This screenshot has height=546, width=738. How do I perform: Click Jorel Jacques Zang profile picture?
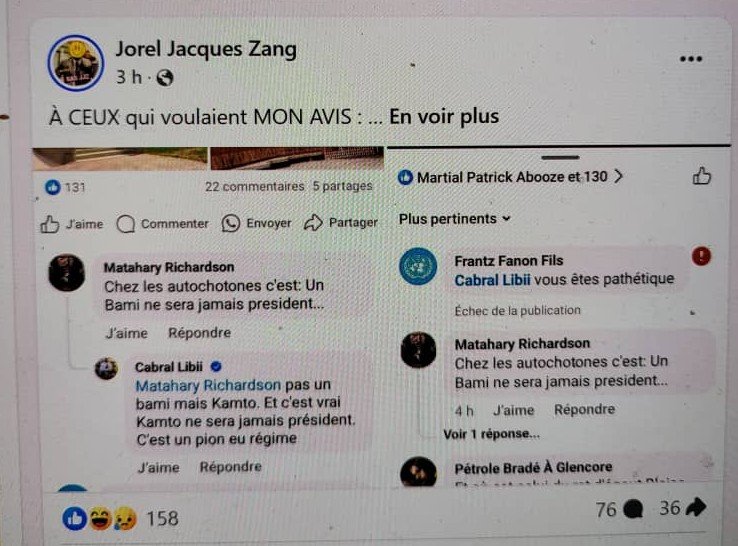coord(76,63)
